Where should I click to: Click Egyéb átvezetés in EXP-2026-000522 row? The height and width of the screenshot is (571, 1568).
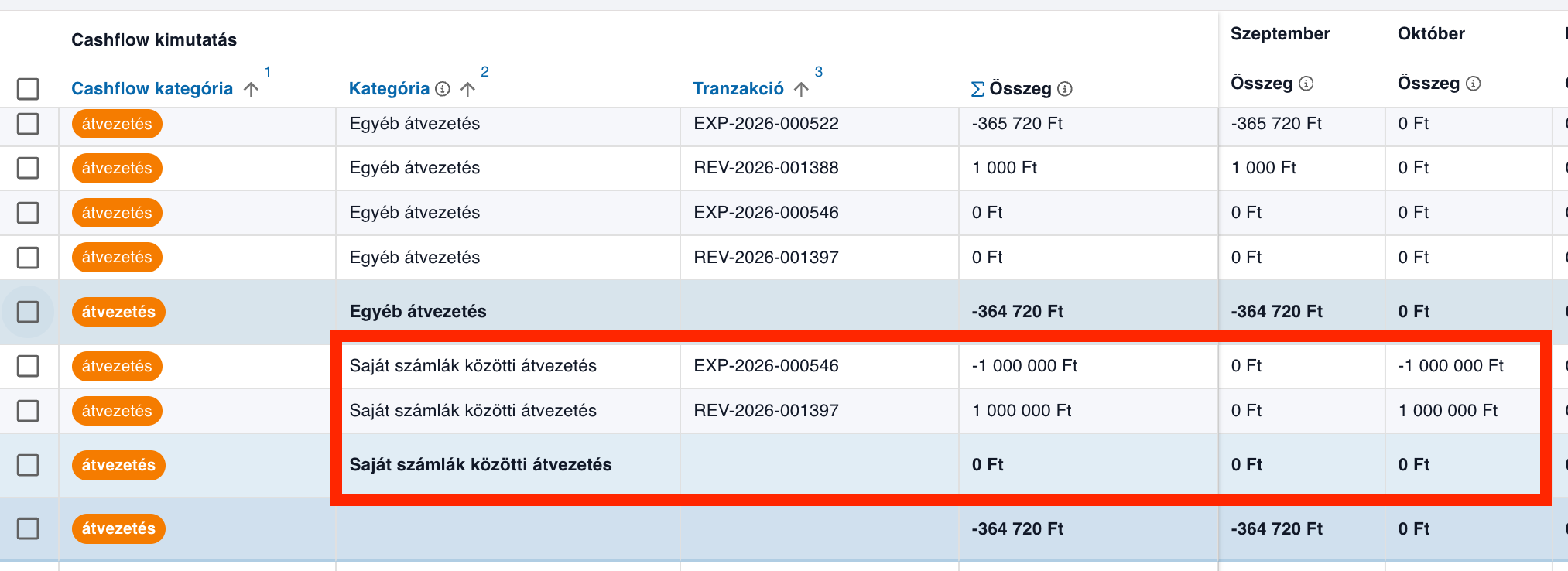415,124
